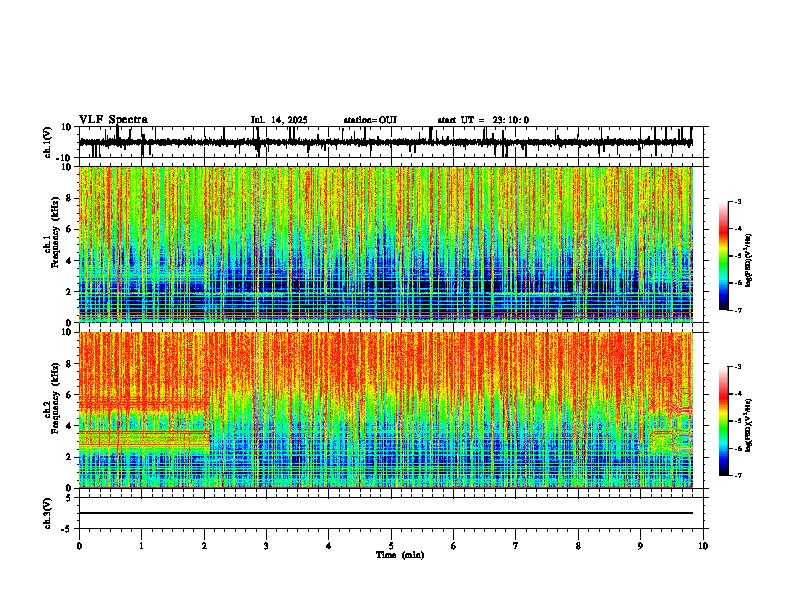Click the red 5 kHz band in ch.2 spectrogram
Image resolution: width=792 pixels, height=612 pixels.
pos(144,403)
